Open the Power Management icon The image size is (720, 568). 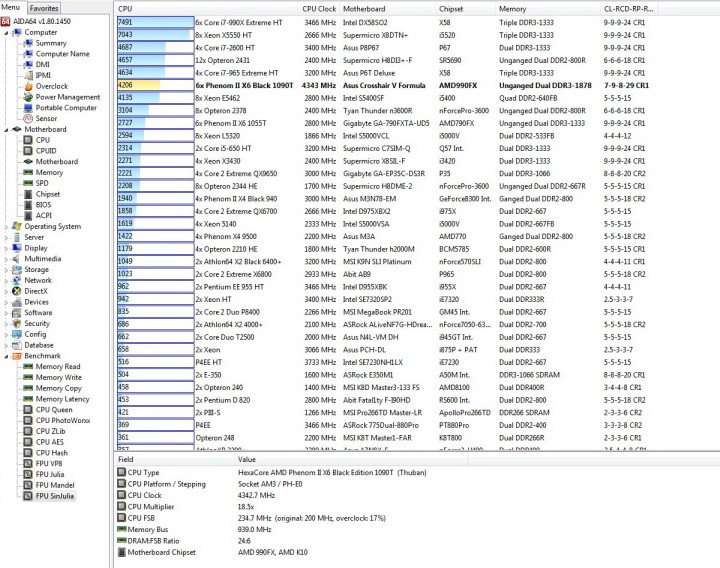[x=28, y=97]
